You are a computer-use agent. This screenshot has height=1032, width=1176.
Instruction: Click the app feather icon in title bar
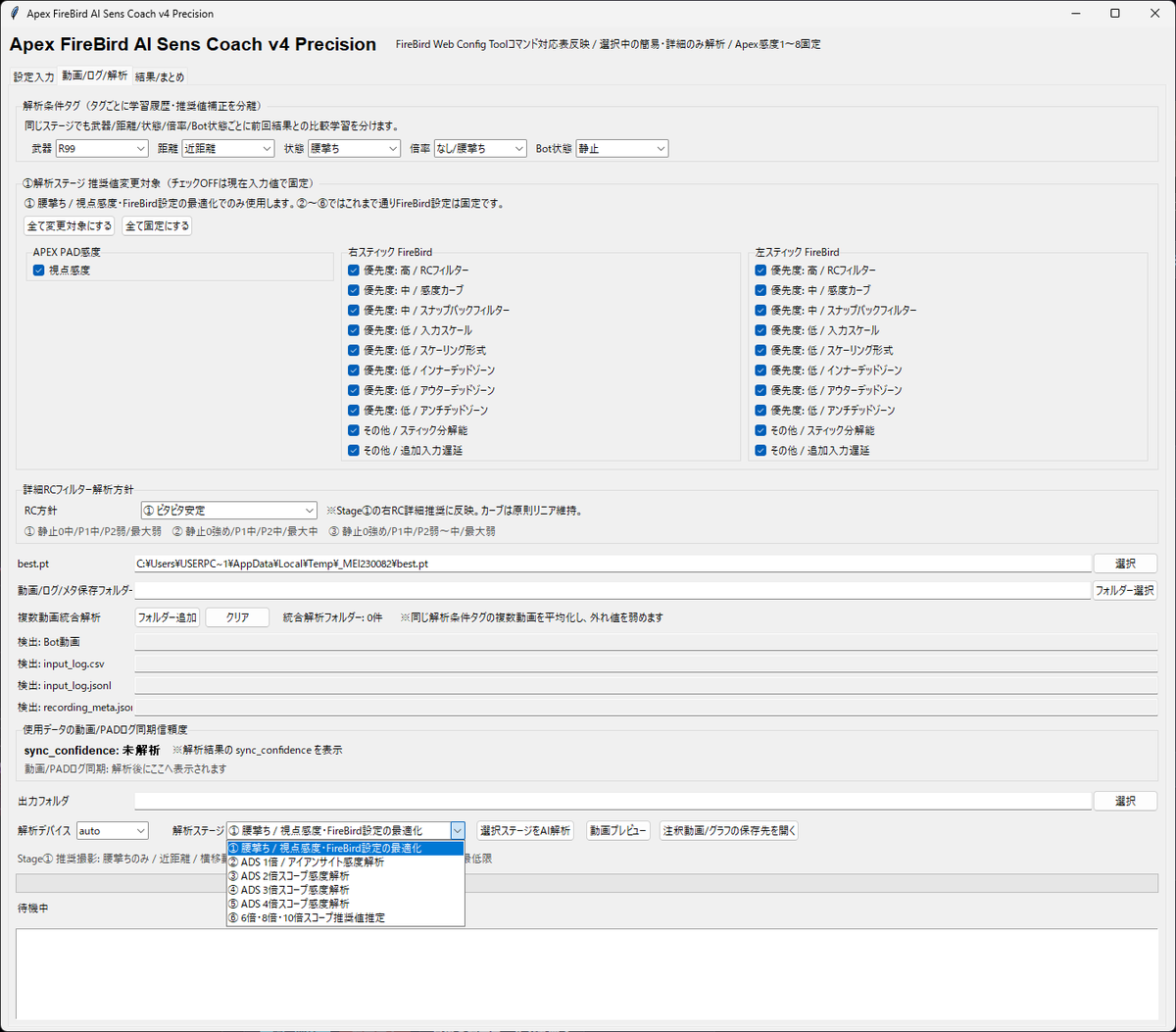[14, 14]
